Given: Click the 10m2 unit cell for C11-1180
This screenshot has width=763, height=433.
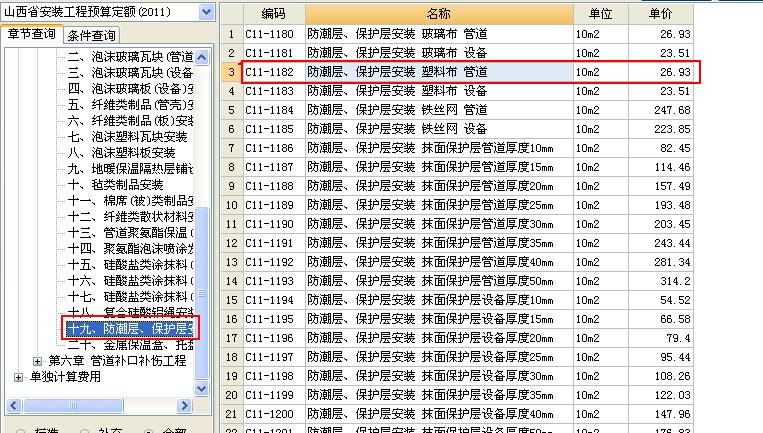Looking at the screenshot, I should pos(600,34).
